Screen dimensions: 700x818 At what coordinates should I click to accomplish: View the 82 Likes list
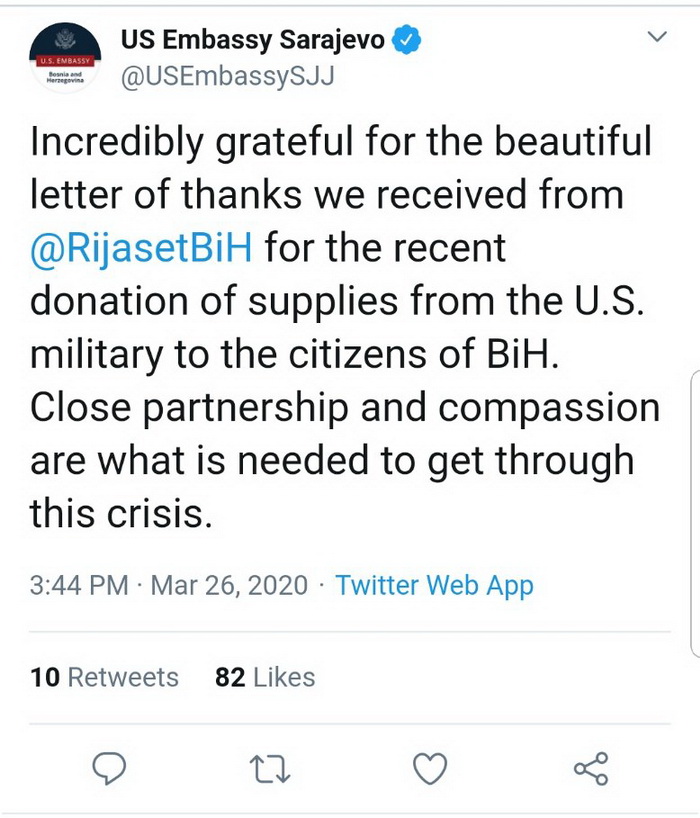(x=265, y=677)
